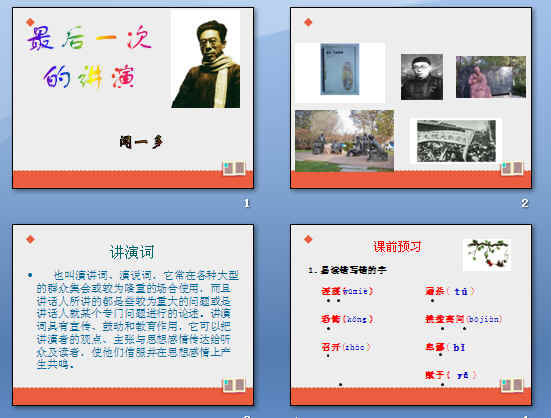
Task: Click the pinyin entry with bī
Action: point(445,347)
